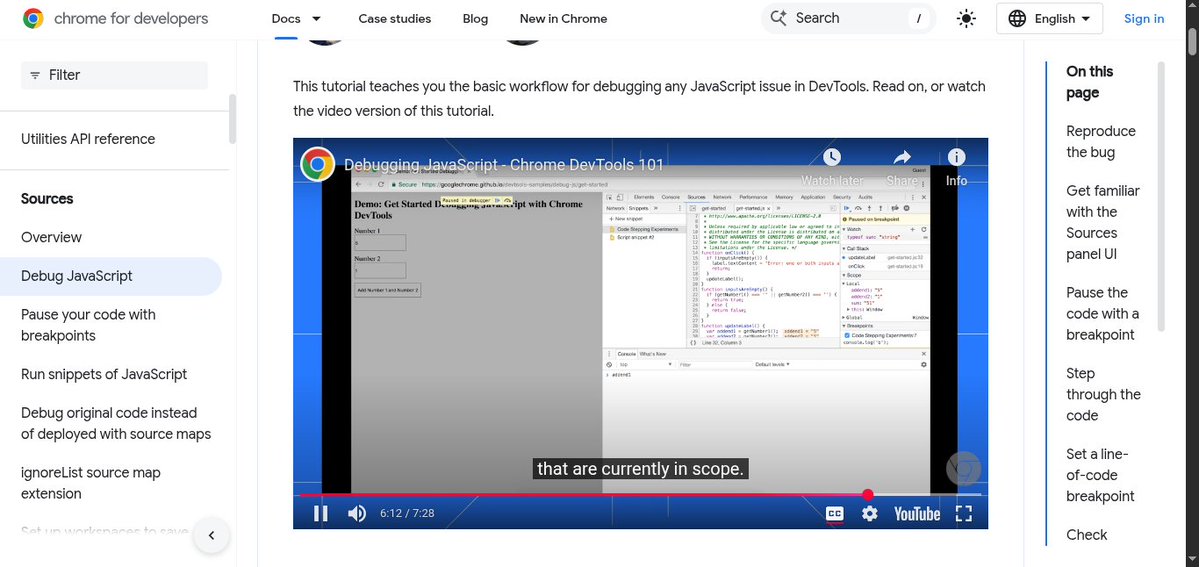Open Debug original code with source maps
The image size is (1199, 567).
pos(116,423)
